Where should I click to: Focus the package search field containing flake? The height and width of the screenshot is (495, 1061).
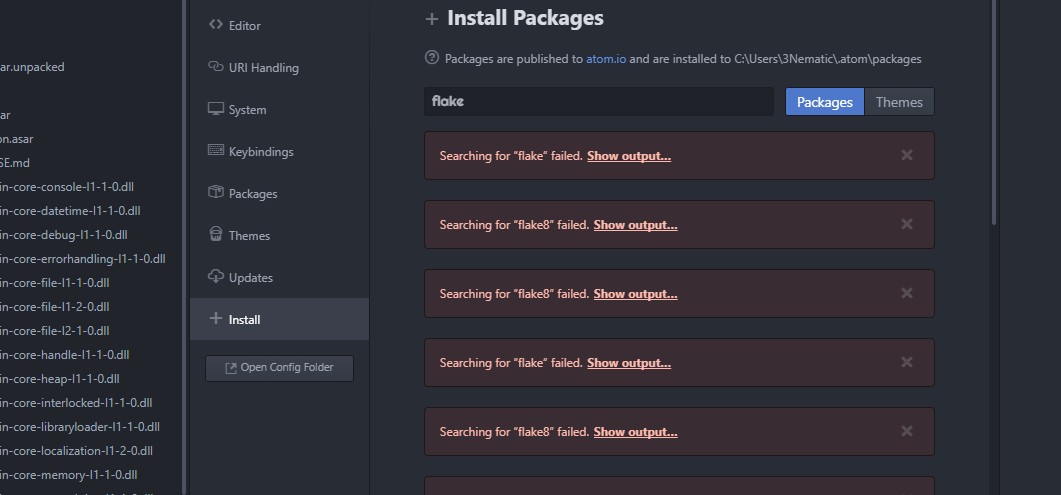[x=598, y=102]
